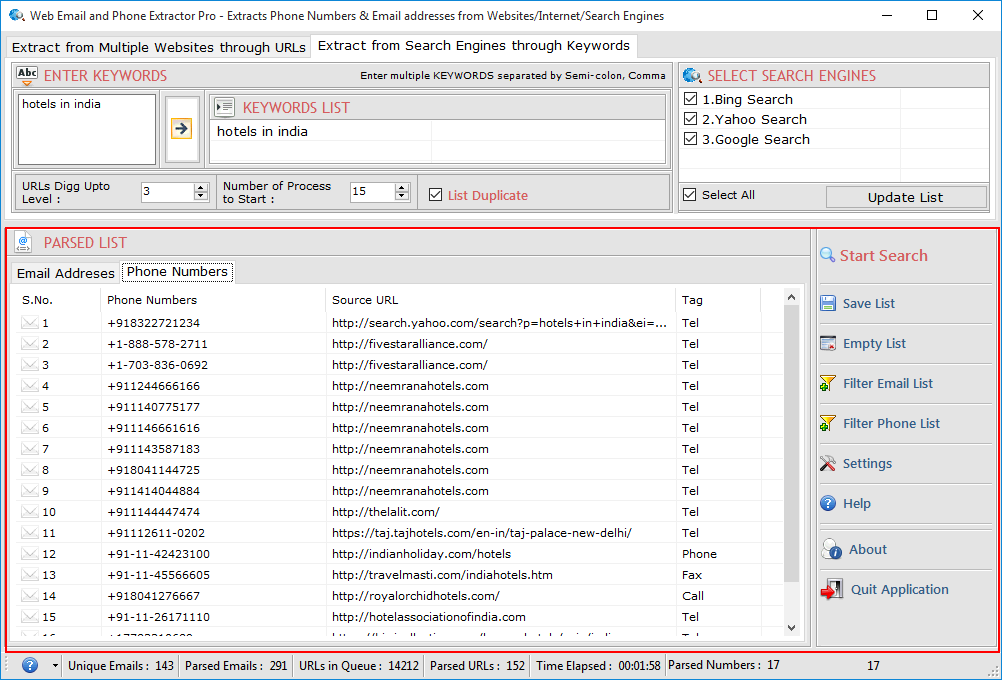Click the parsed list vertical scrollbar thumb

click(791, 443)
